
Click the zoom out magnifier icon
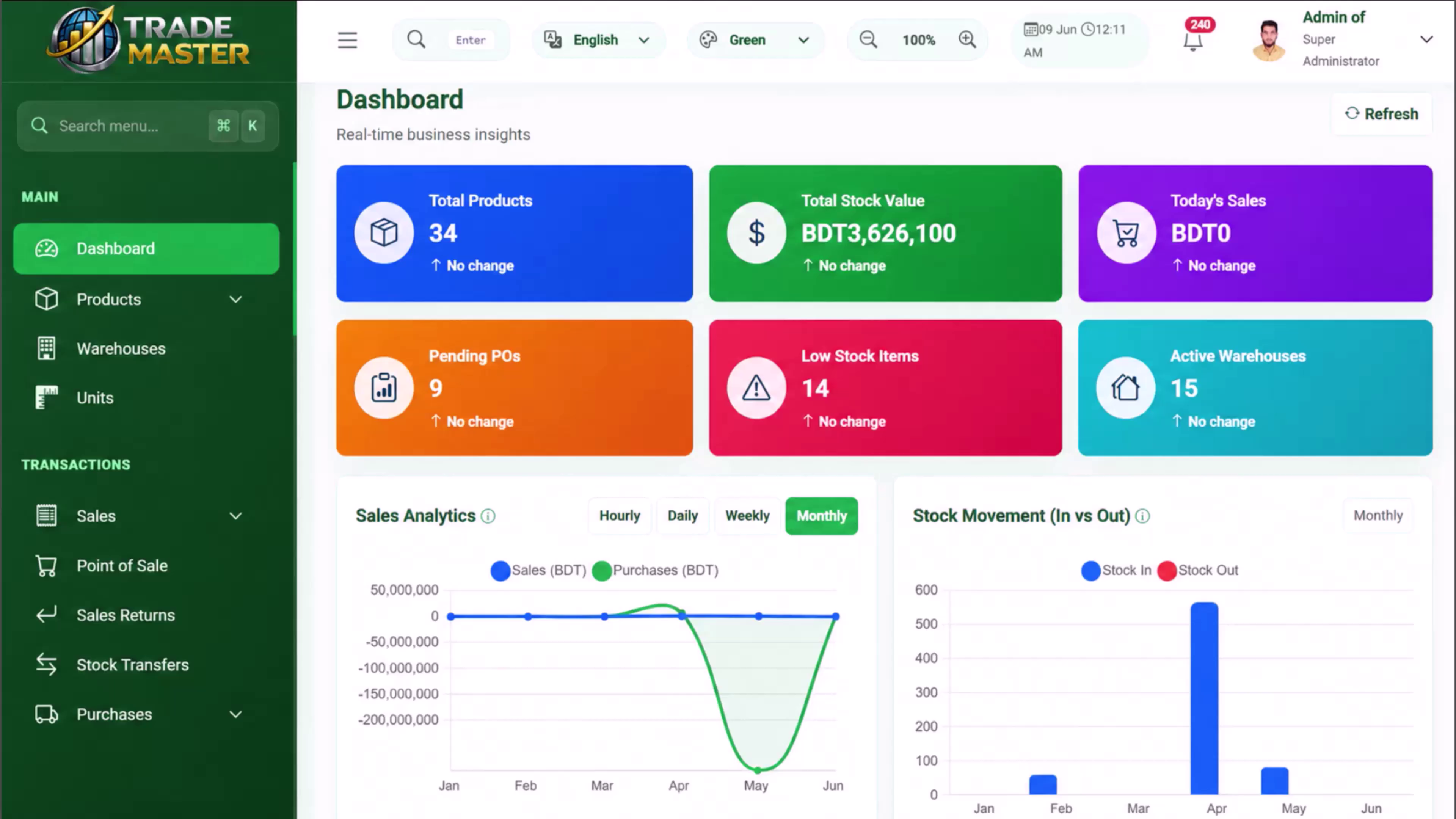[868, 39]
